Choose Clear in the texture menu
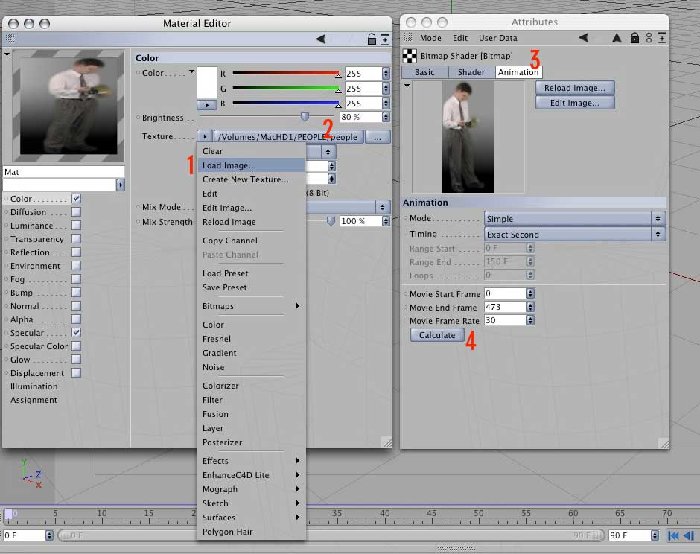 click(251, 151)
